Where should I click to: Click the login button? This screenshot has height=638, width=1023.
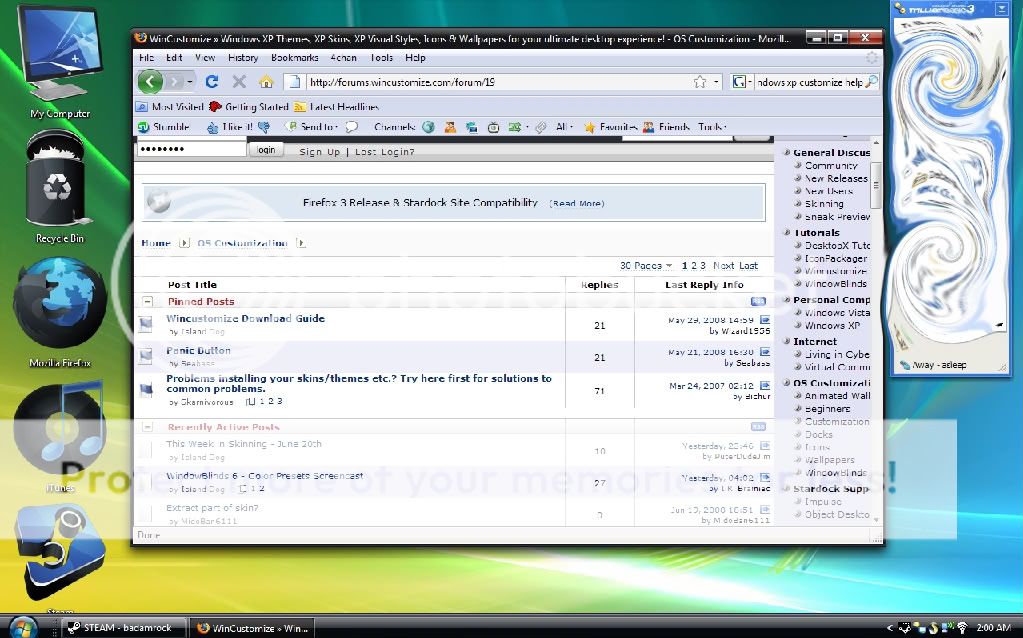tap(266, 150)
